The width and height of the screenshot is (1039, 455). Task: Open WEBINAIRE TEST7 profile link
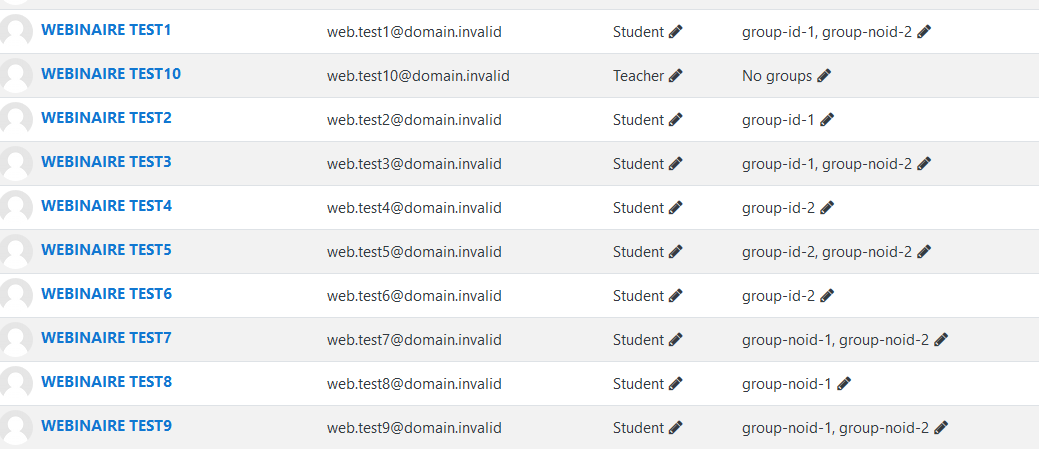pos(106,338)
